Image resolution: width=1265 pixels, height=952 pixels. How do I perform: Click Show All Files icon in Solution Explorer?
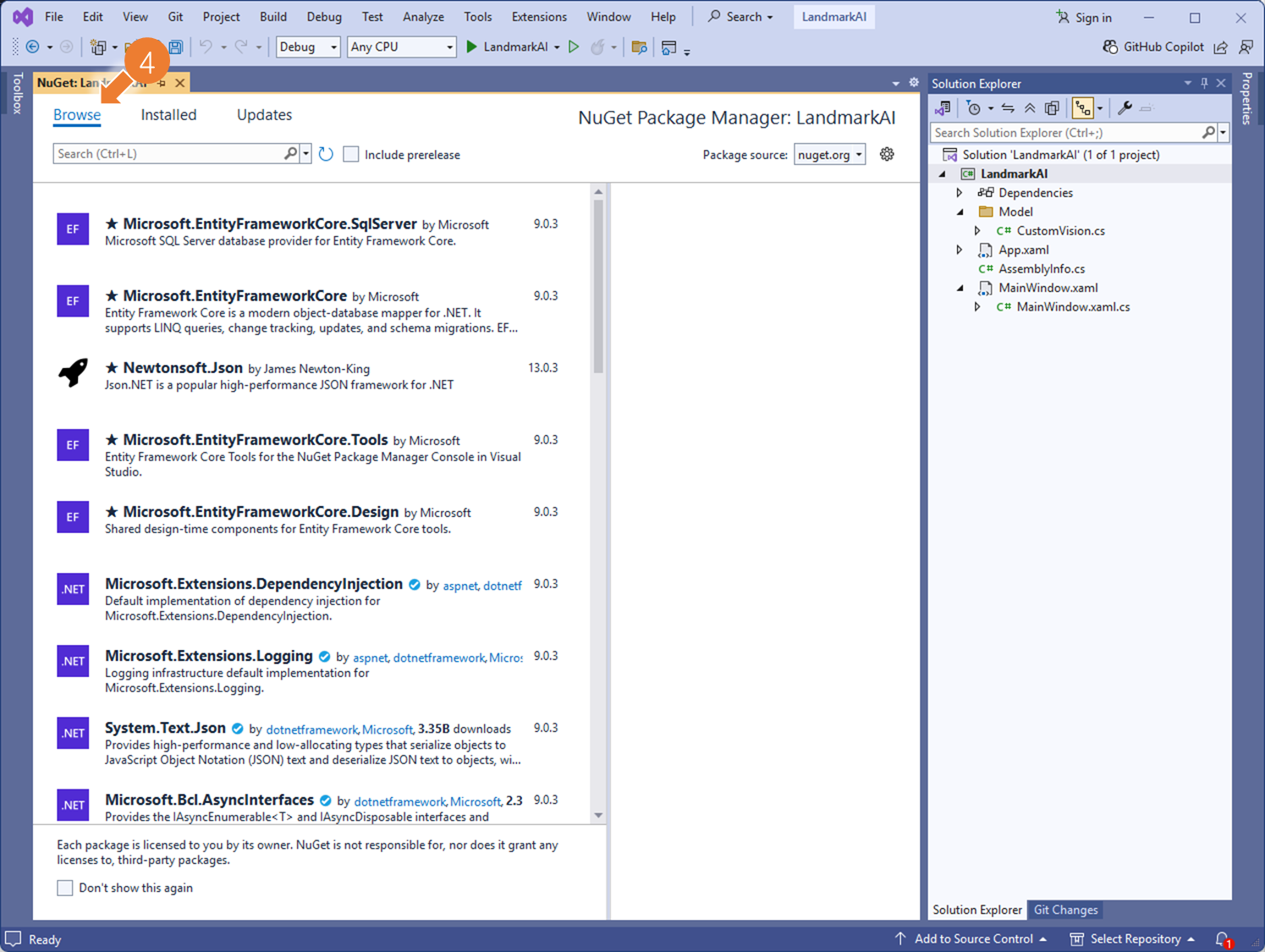(x=1052, y=107)
